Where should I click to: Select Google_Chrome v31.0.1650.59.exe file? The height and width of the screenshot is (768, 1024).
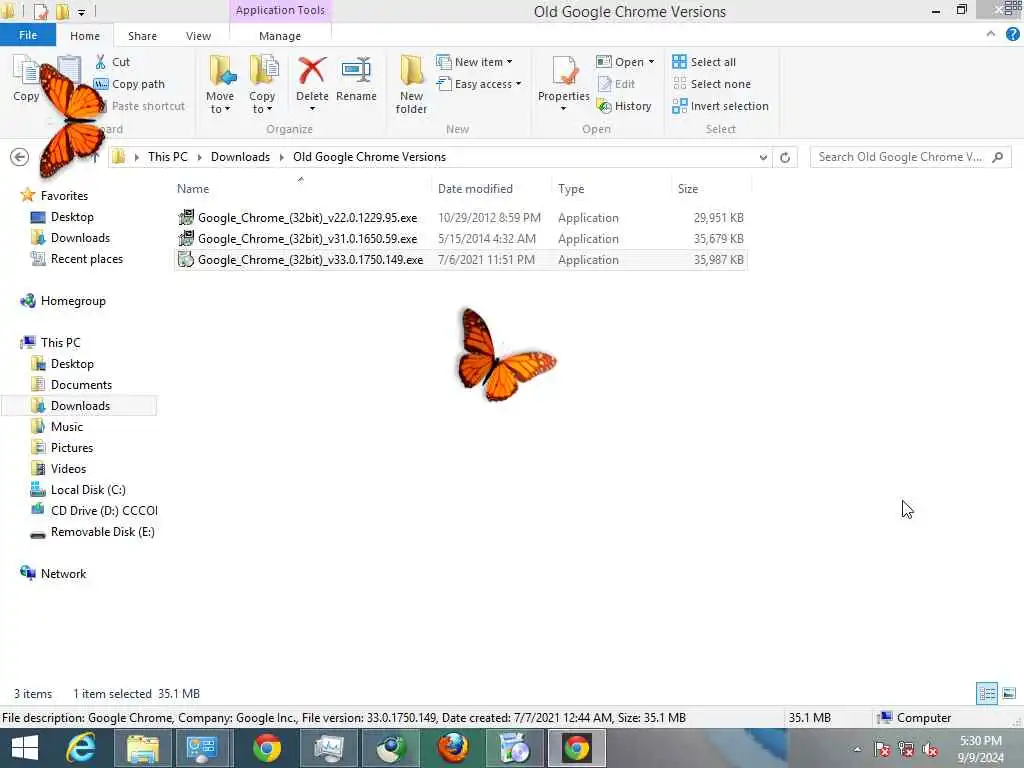[x=460, y=238]
